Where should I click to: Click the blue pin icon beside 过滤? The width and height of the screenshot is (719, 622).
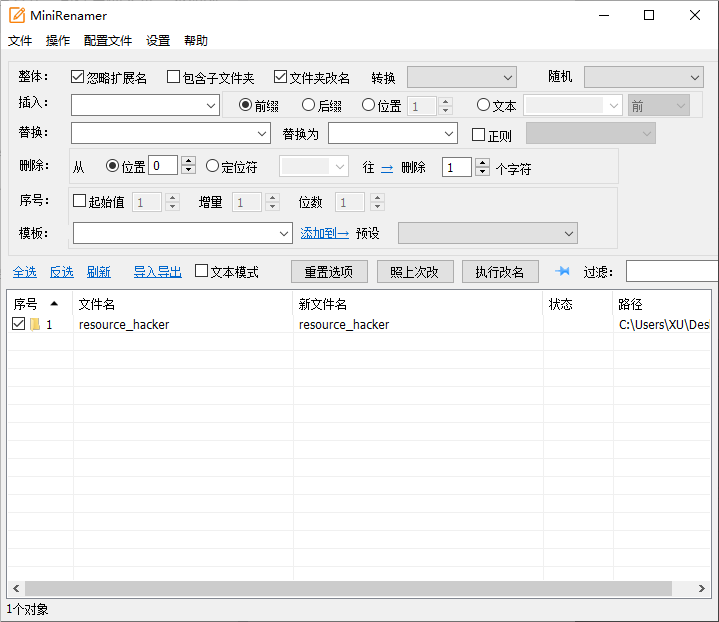(562, 271)
